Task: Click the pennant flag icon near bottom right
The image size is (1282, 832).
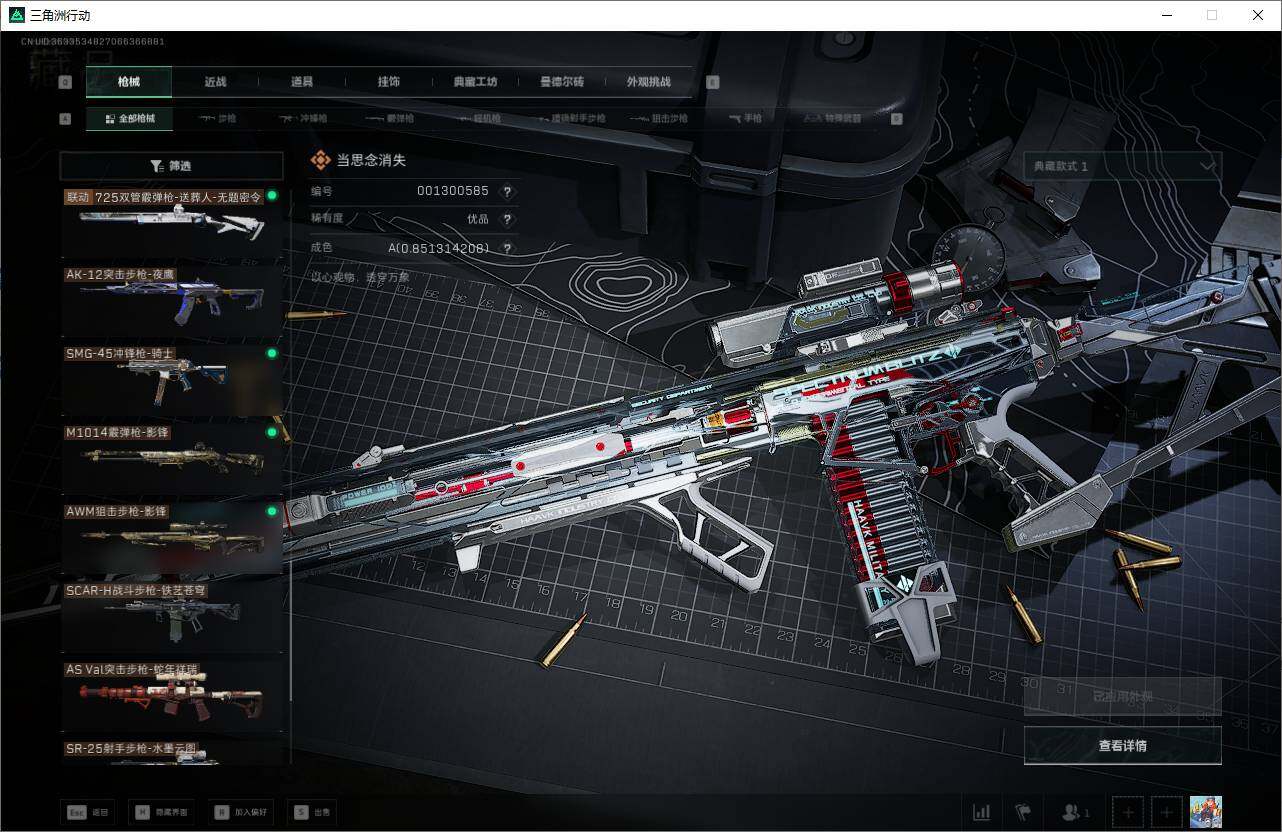Action: point(1024,812)
